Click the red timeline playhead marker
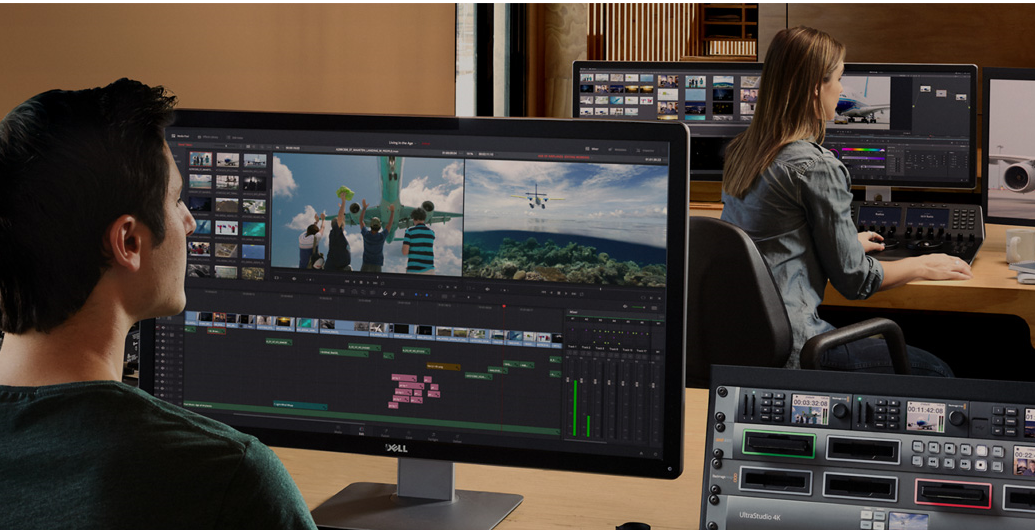 click(503, 304)
